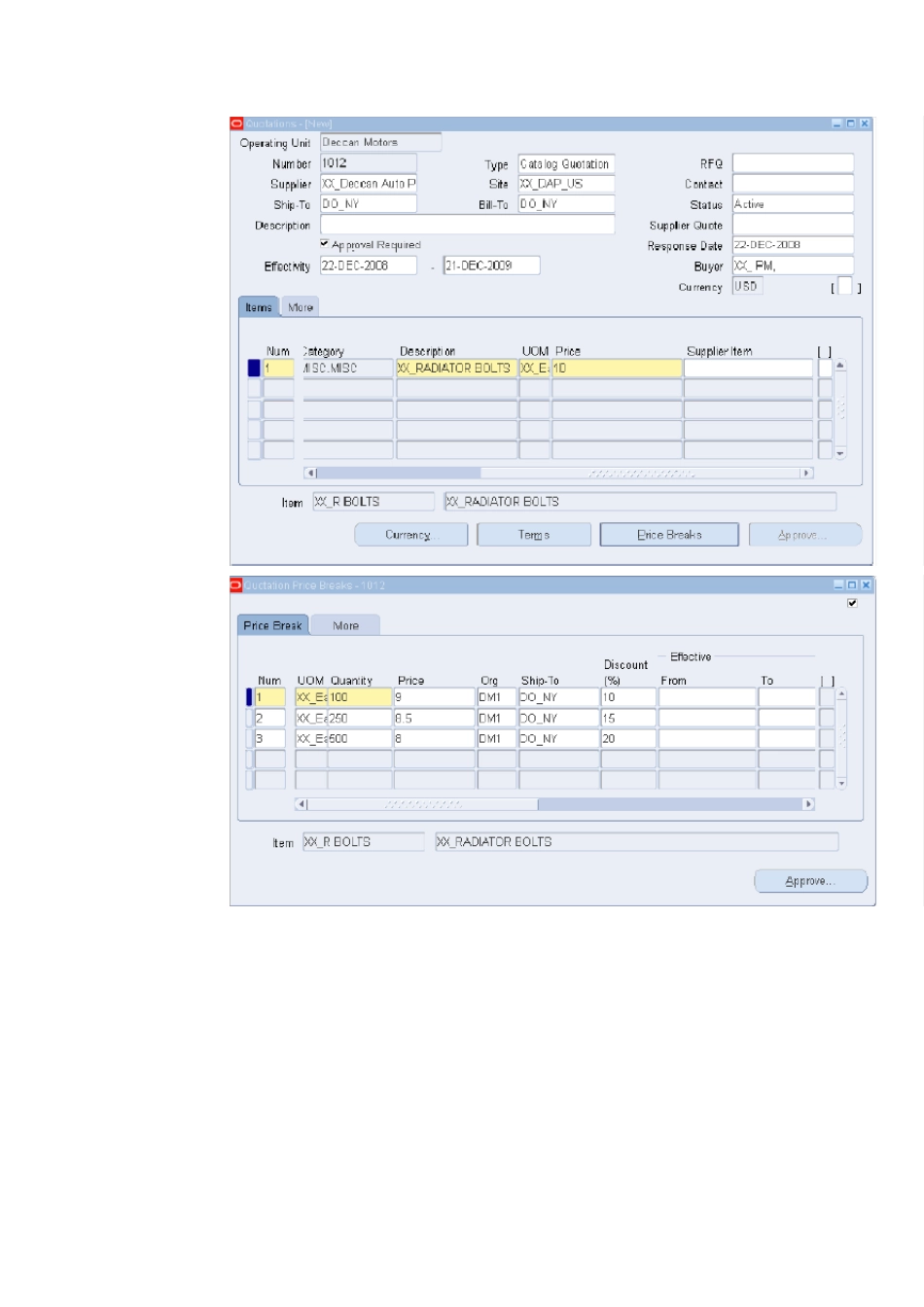Screen dimensions: 924x1307
Task: Open the More tab in Price Breaks window
Action: pos(345,625)
